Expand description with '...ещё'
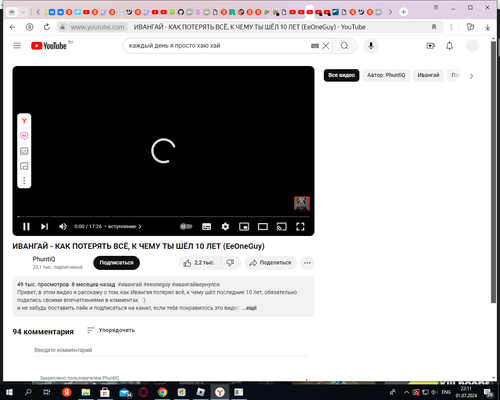The height and width of the screenshot is (400, 500). click(x=249, y=308)
